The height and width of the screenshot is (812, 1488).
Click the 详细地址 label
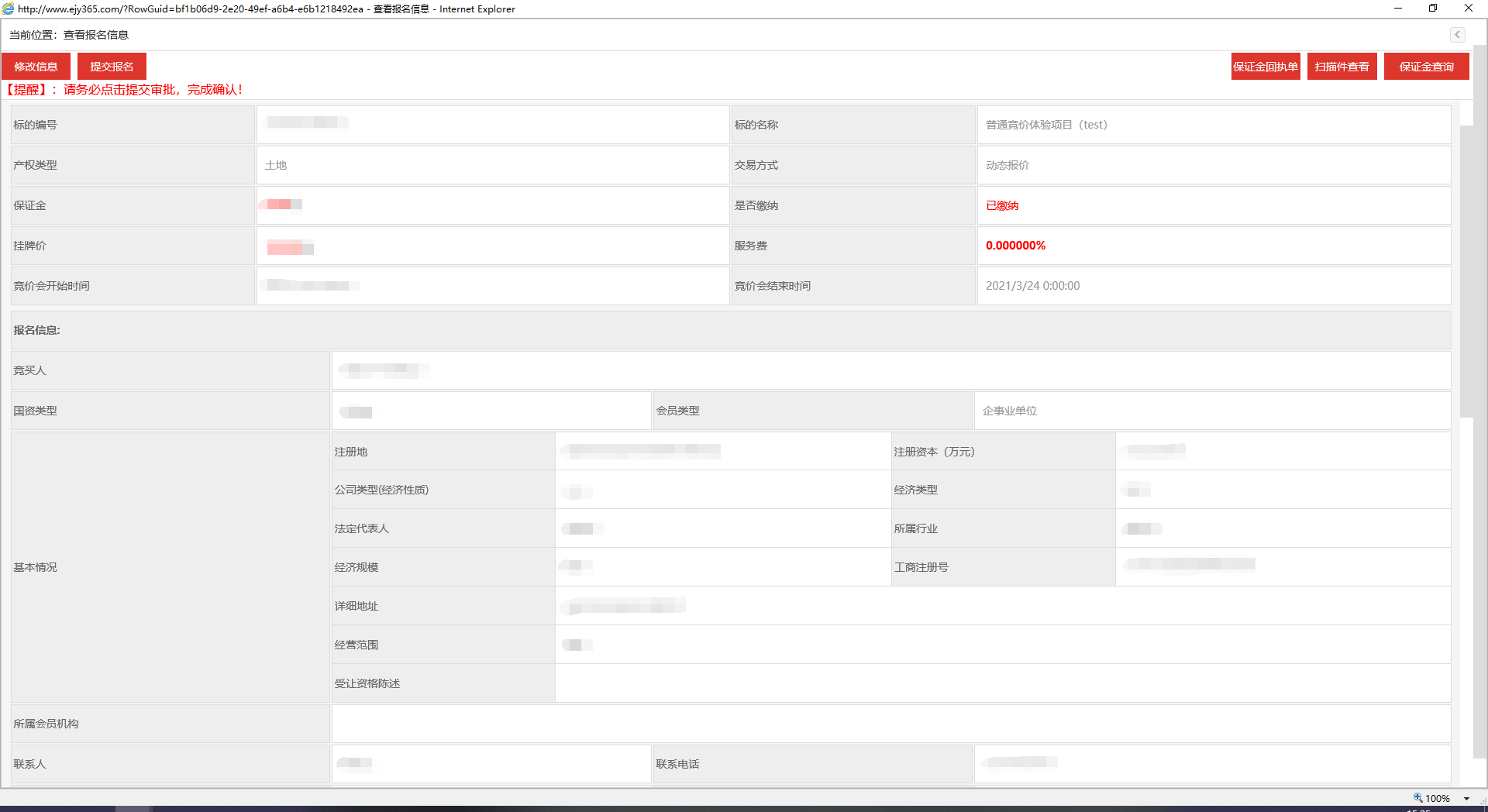tap(356, 606)
